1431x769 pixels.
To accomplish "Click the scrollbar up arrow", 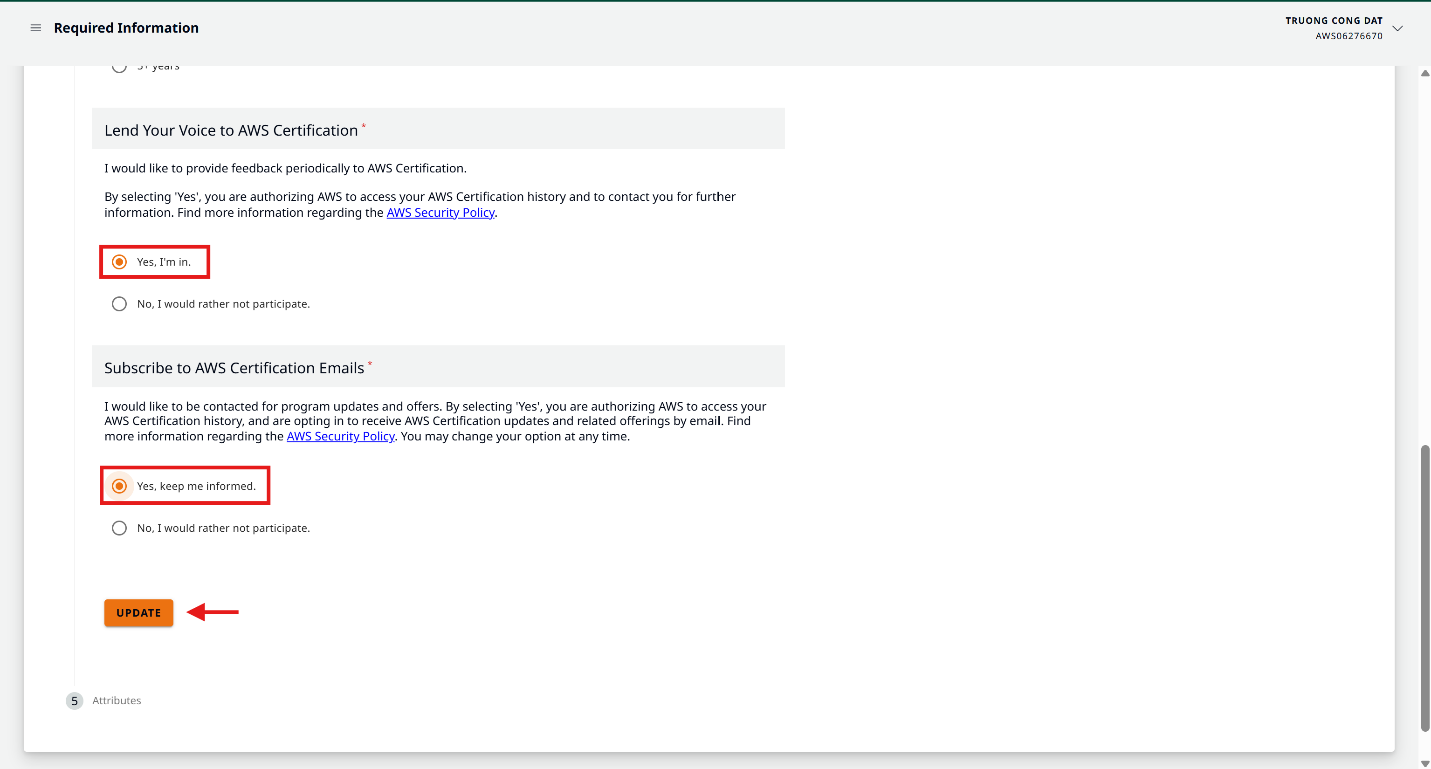I will [1425, 73].
